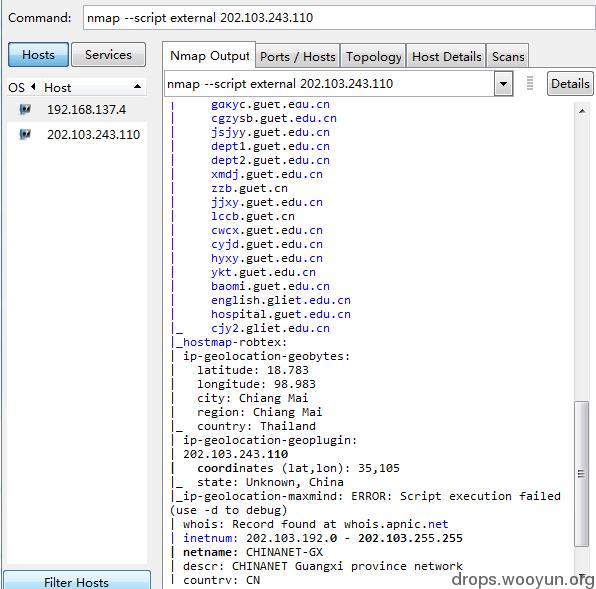Open the Scans tab

point(508,57)
